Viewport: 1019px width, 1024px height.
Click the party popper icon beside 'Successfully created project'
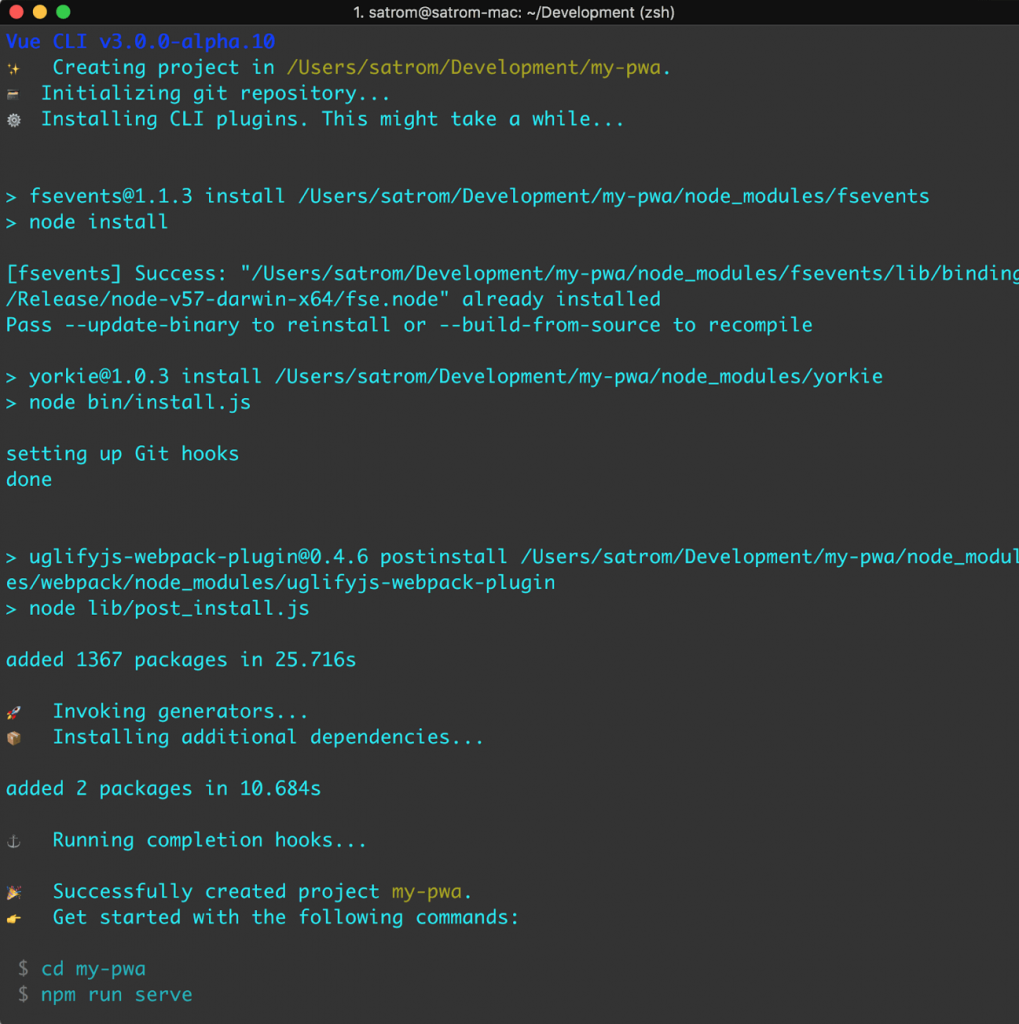pos(14,891)
